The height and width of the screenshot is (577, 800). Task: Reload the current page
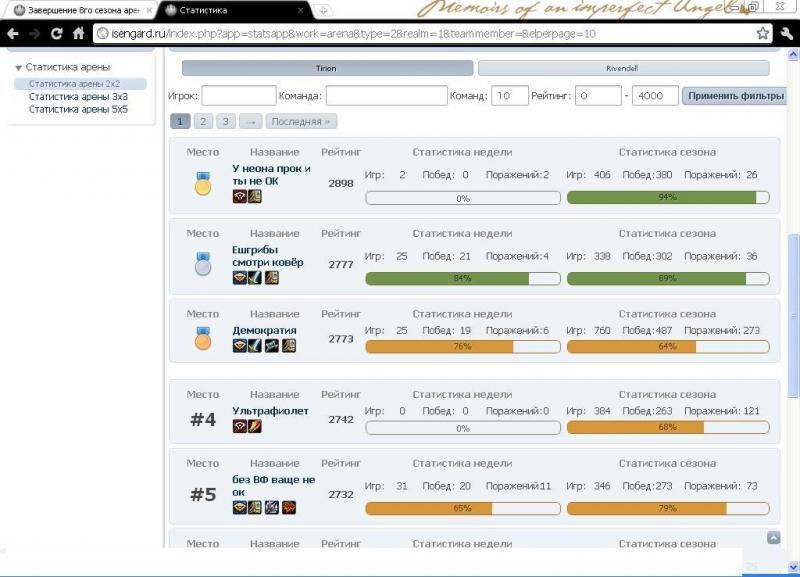57,34
